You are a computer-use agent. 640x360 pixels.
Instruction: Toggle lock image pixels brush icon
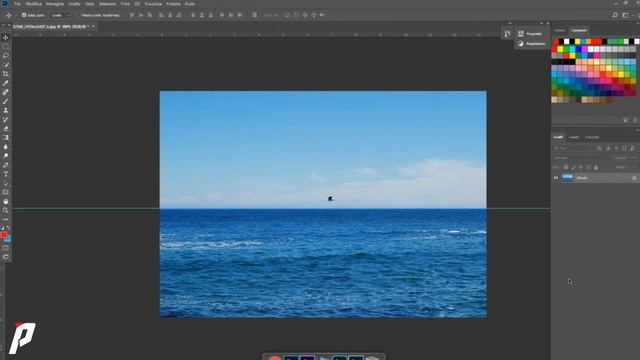(x=573, y=167)
